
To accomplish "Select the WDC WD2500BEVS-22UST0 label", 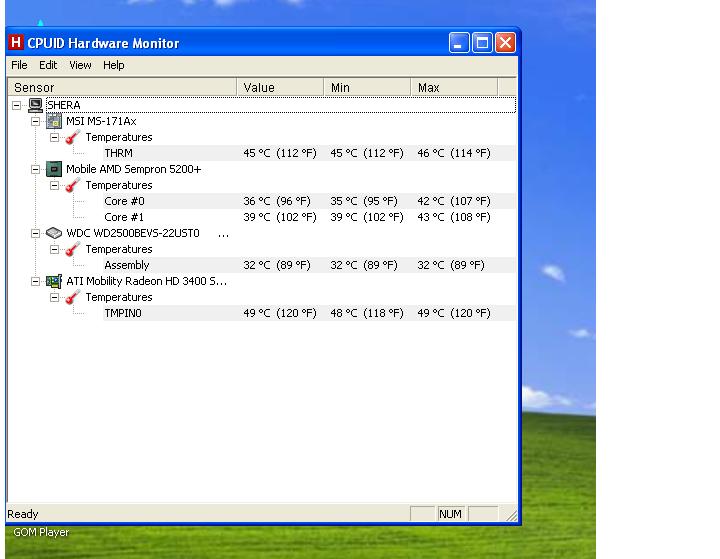I will pos(133,233).
